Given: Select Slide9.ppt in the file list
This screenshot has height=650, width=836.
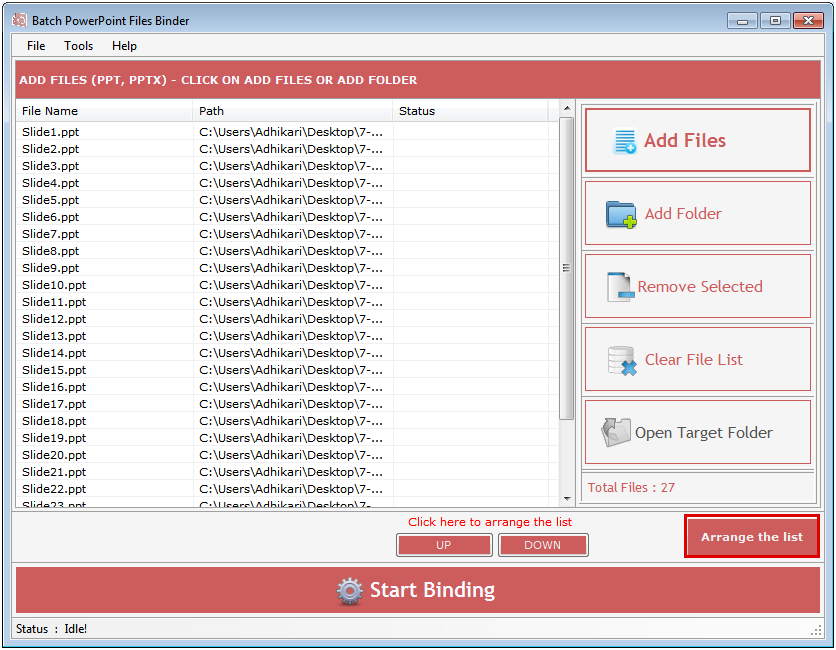Looking at the screenshot, I should click(51, 268).
